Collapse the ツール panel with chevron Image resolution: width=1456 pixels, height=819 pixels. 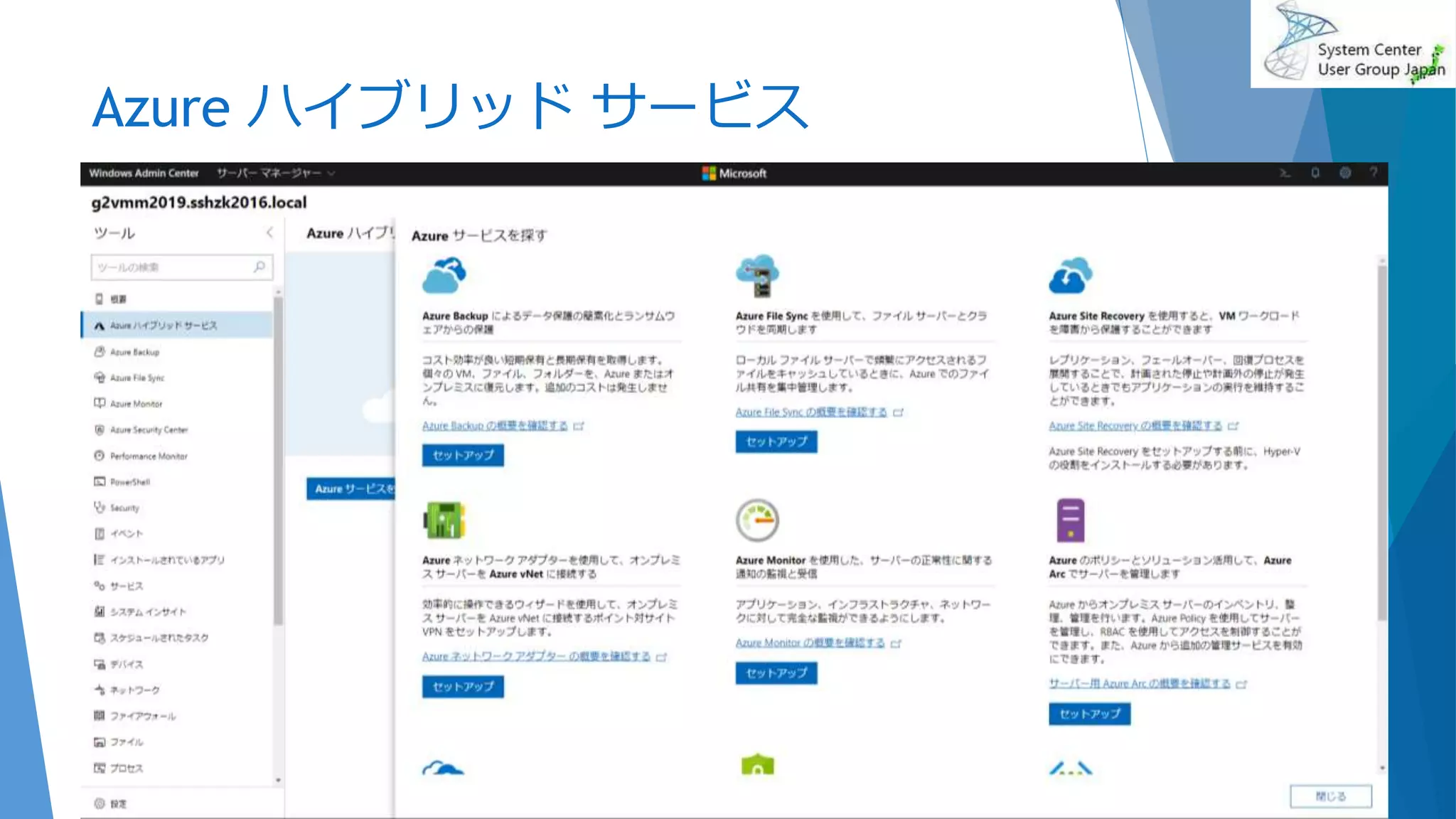click(269, 232)
